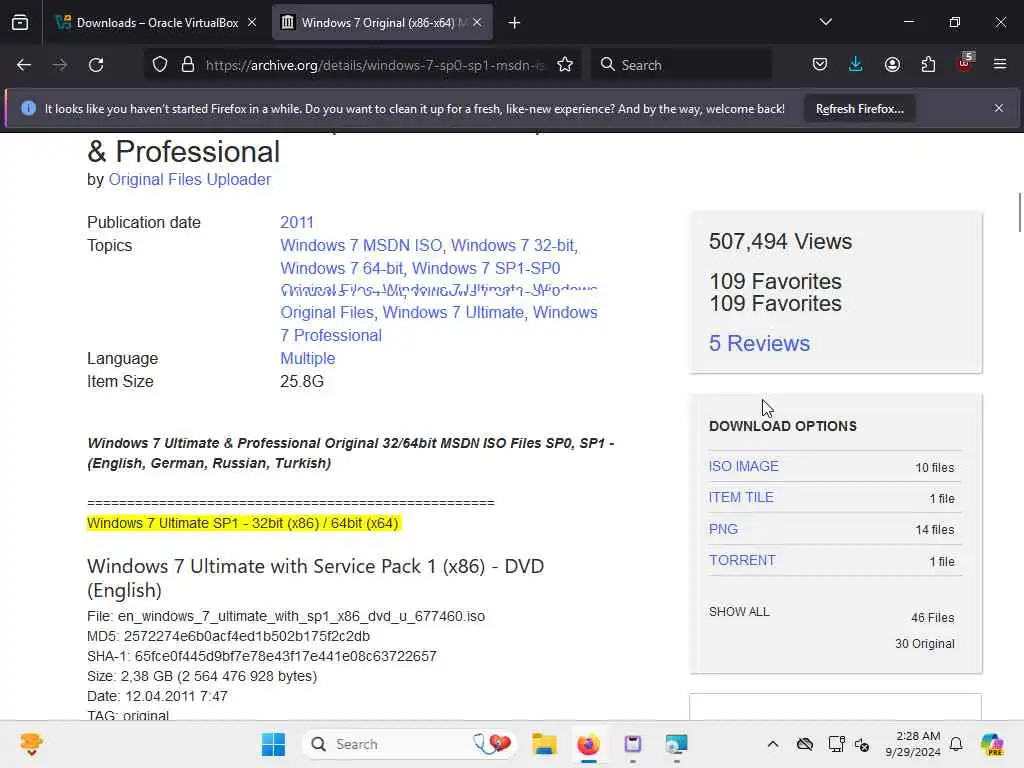The image size is (1024, 768).
Task: Click the Firefox taskbar icon
Action: [x=588, y=744]
